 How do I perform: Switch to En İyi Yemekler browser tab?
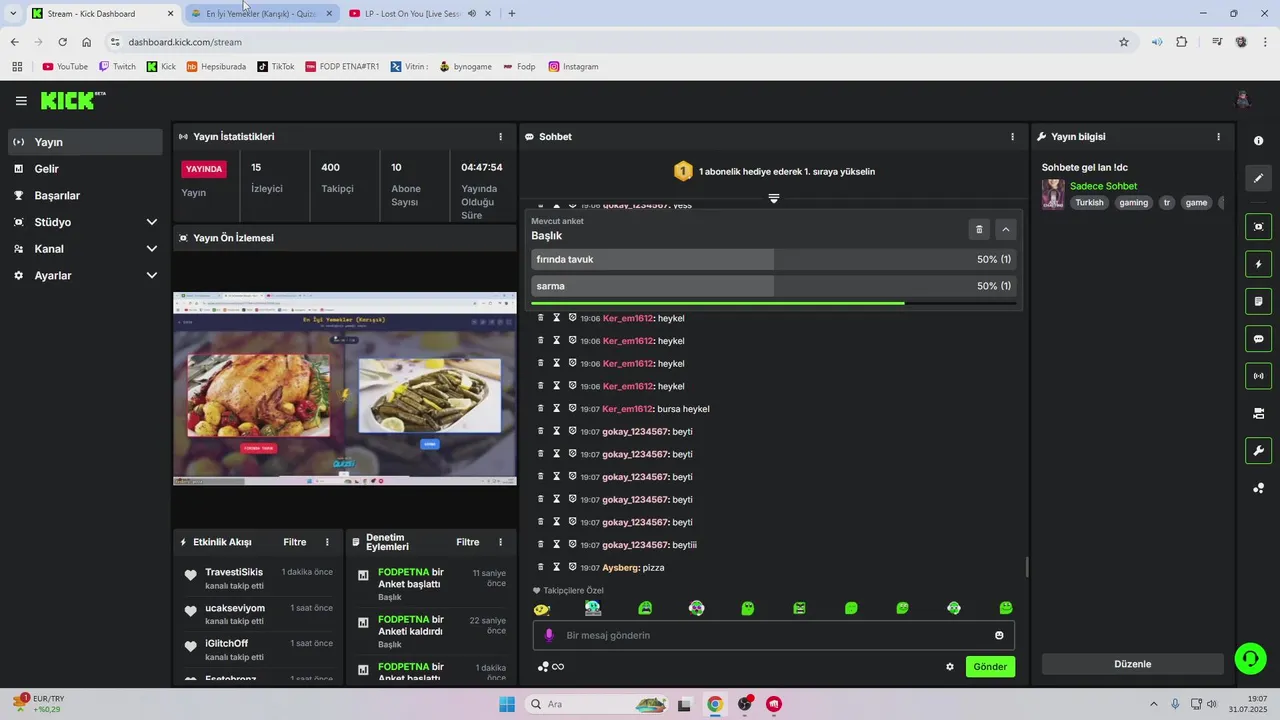click(x=260, y=14)
